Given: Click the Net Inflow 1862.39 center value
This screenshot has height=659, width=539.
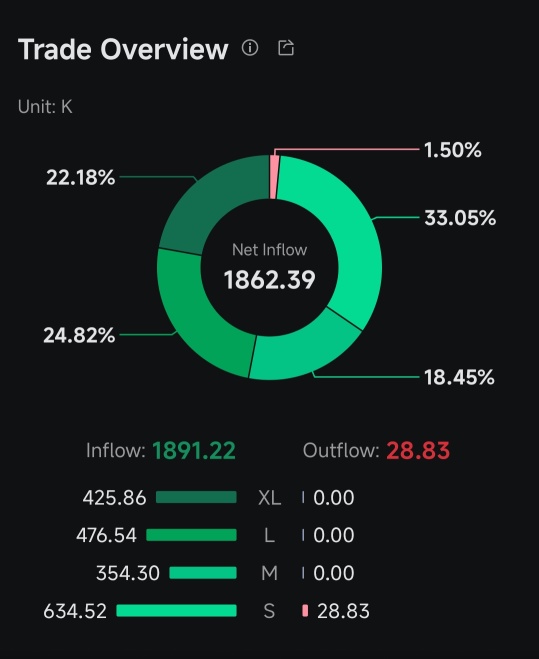Looking at the screenshot, I should [x=270, y=279].
